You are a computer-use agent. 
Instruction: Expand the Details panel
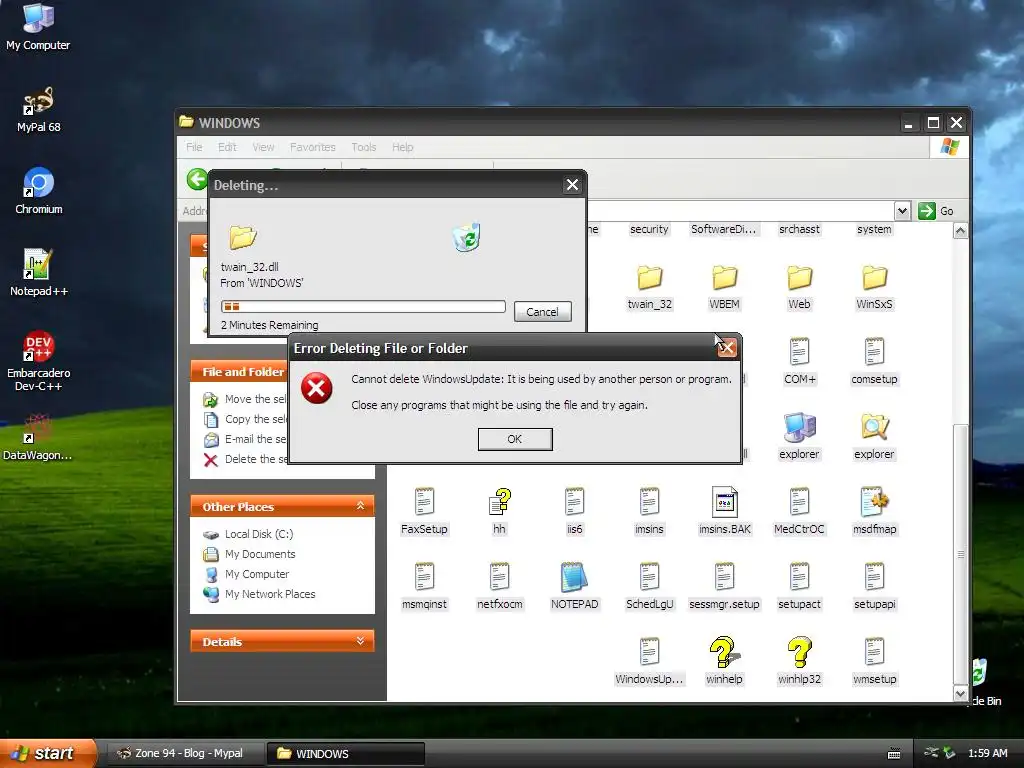[x=360, y=641]
